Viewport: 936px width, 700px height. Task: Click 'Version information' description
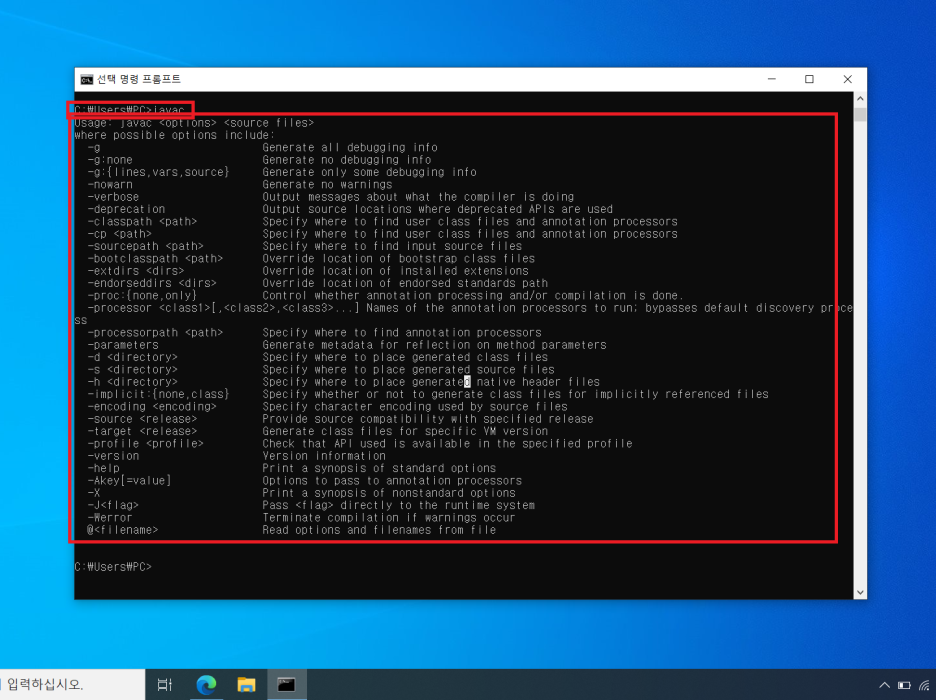324,456
